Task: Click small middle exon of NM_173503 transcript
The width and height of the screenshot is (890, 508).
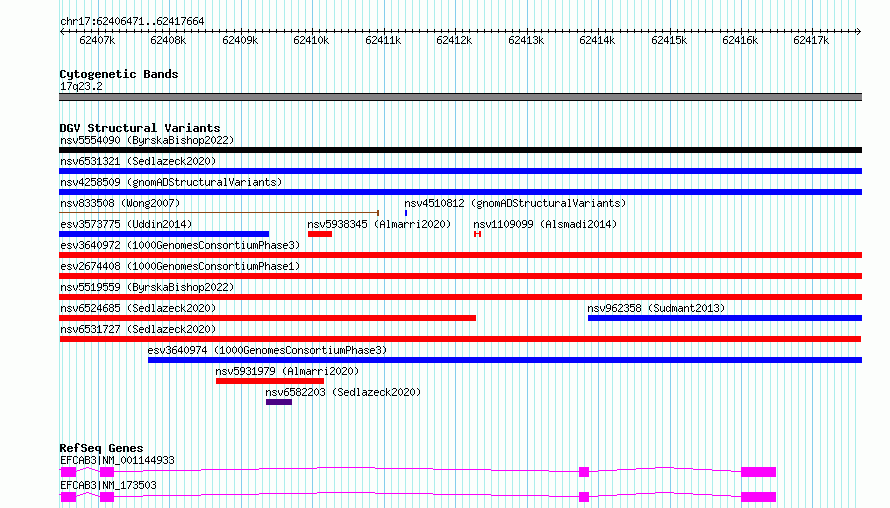Action: 584,497
